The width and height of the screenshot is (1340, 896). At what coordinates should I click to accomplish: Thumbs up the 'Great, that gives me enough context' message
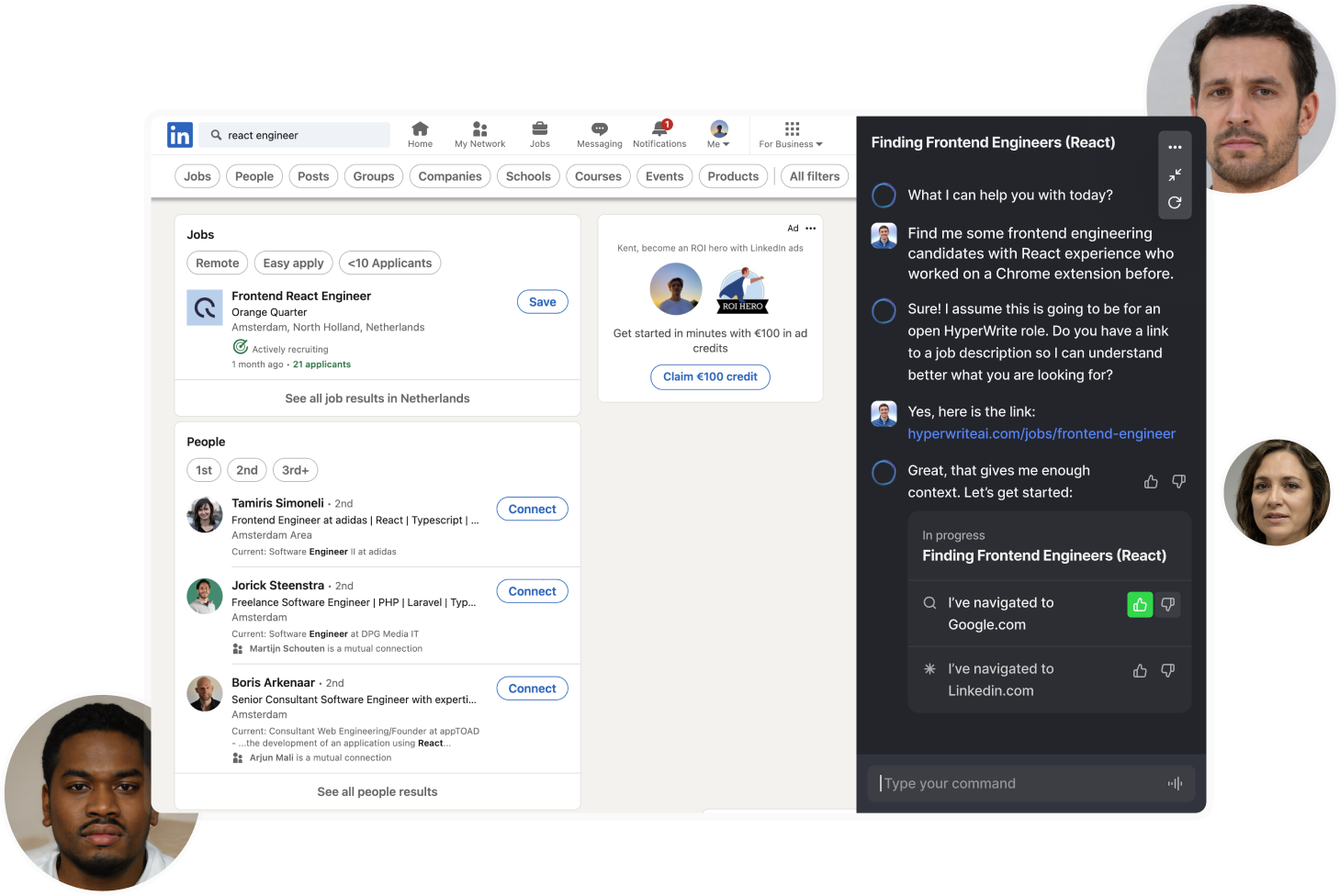coord(1151,482)
